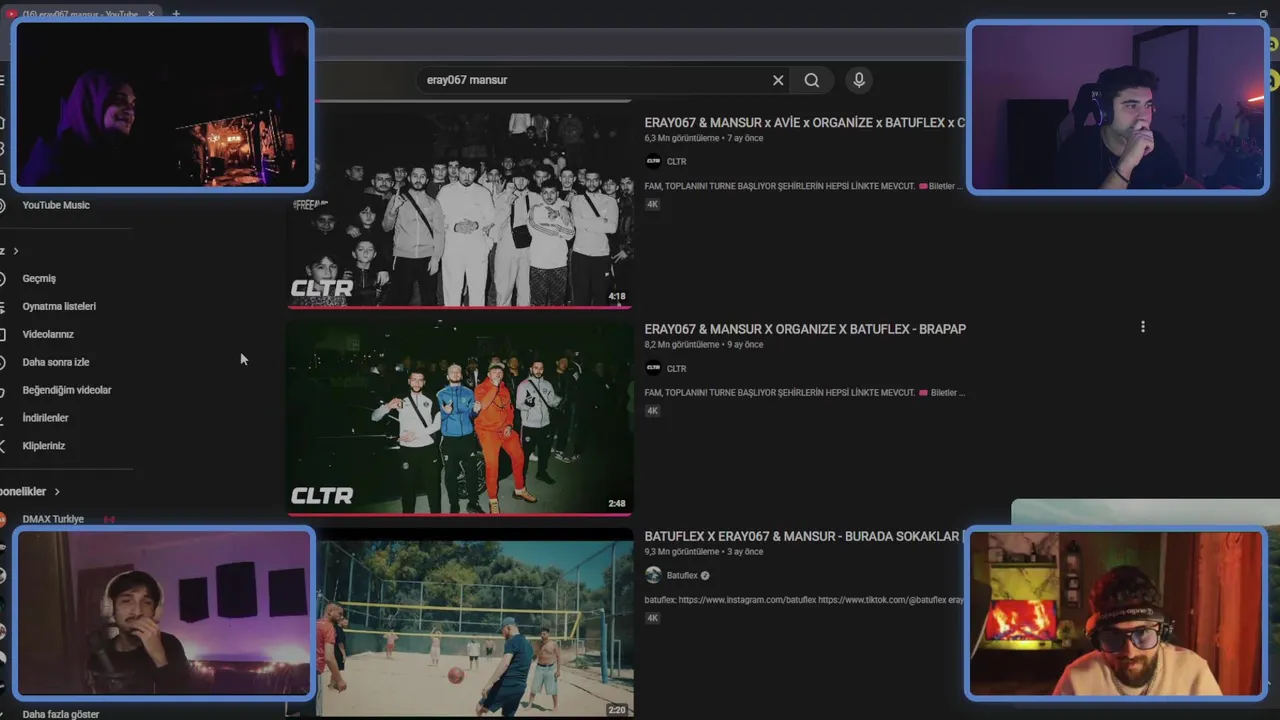Viewport: 1280px width, 720px height.
Task: Click the CLTR avatar under the BRAPAP video
Action: pyautogui.click(x=653, y=368)
